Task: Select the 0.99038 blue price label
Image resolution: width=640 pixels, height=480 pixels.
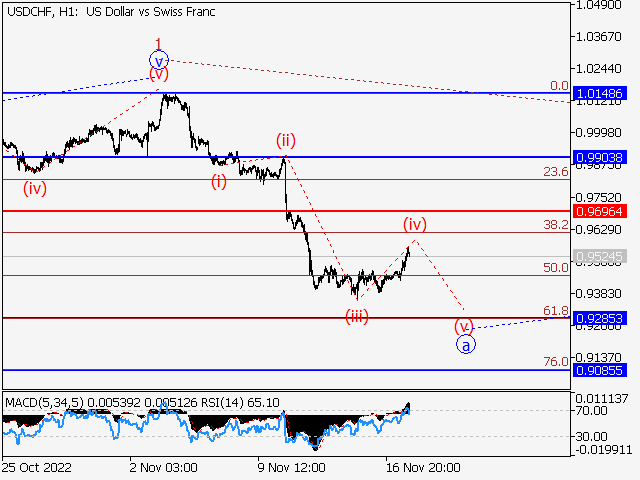Action: pos(600,157)
